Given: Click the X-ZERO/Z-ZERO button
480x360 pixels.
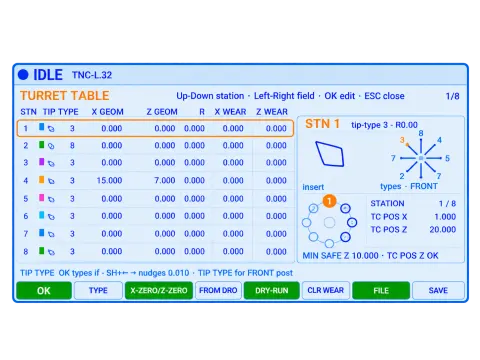Looking at the screenshot, I should pyautogui.click(x=159, y=291).
